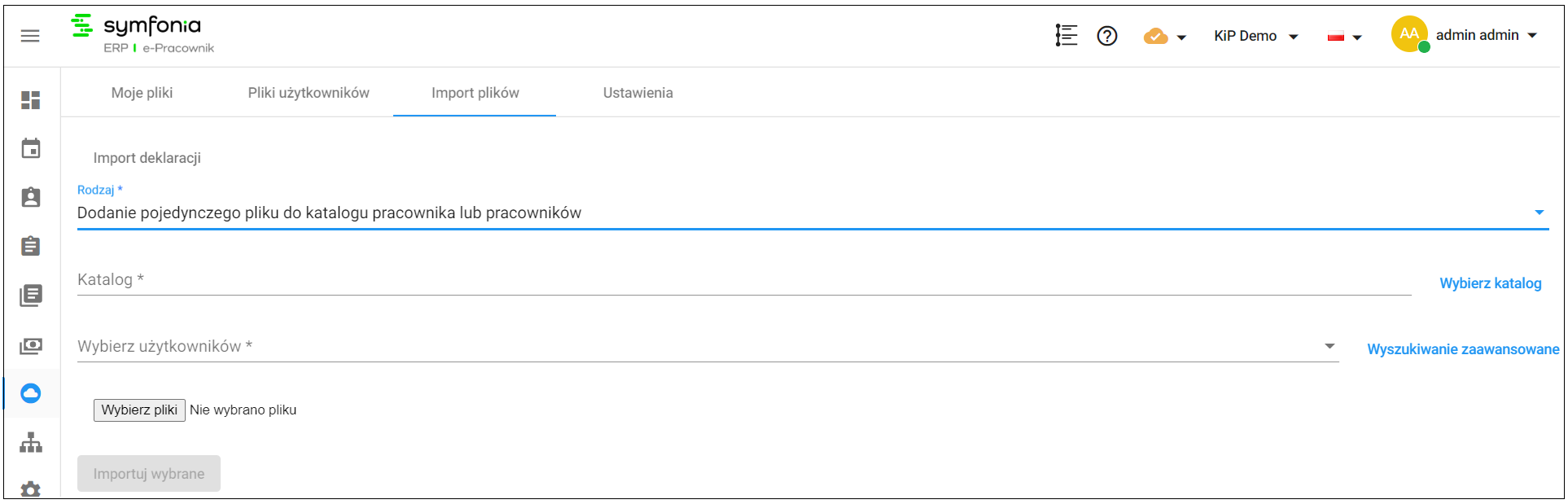The height and width of the screenshot is (504, 1568).
Task: Open the dashboard icon in sidebar
Action: pos(31,100)
